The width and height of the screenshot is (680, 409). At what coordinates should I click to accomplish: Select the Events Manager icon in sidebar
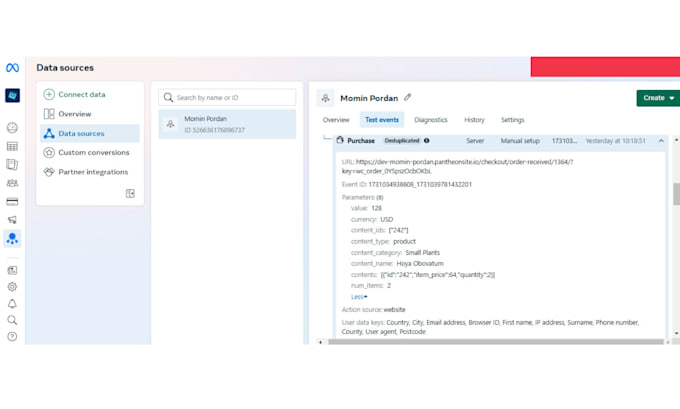tap(12, 239)
